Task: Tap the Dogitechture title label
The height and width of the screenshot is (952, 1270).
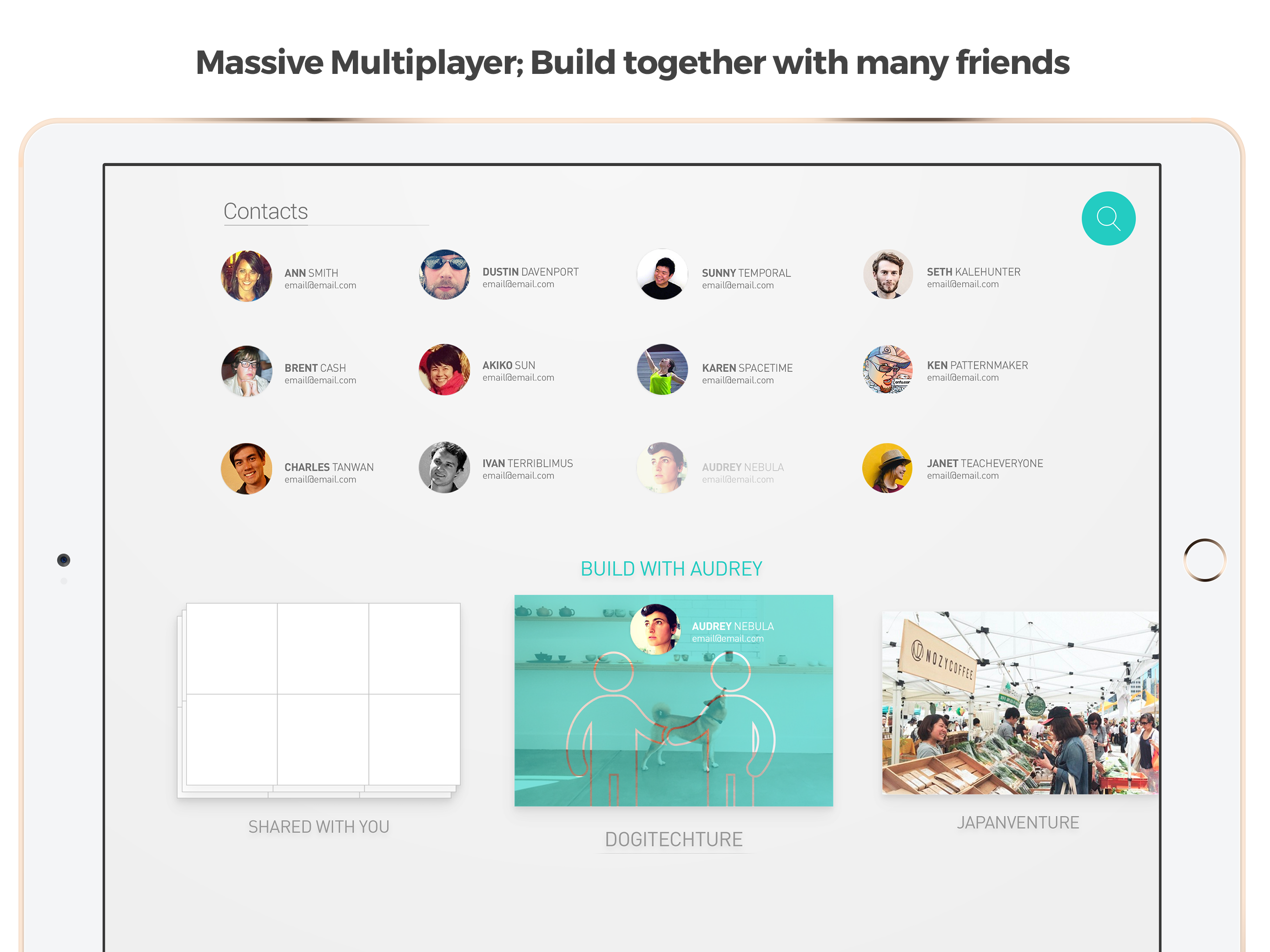Action: click(x=674, y=839)
